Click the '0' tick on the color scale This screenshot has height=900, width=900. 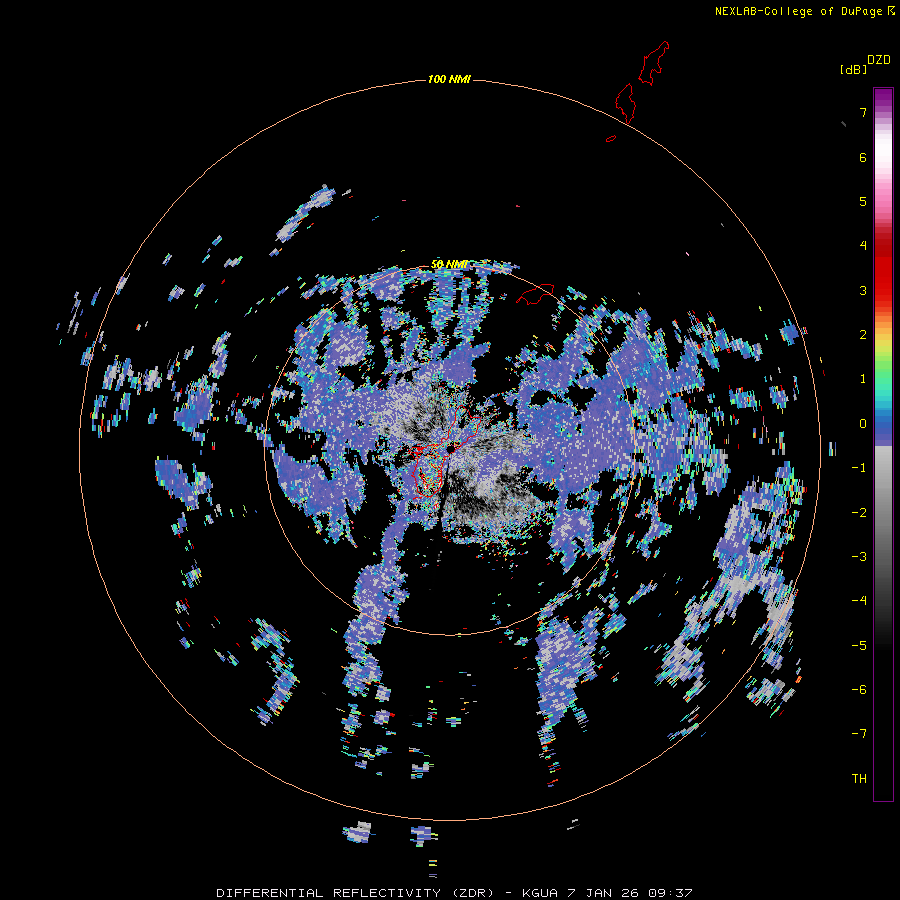pos(863,424)
